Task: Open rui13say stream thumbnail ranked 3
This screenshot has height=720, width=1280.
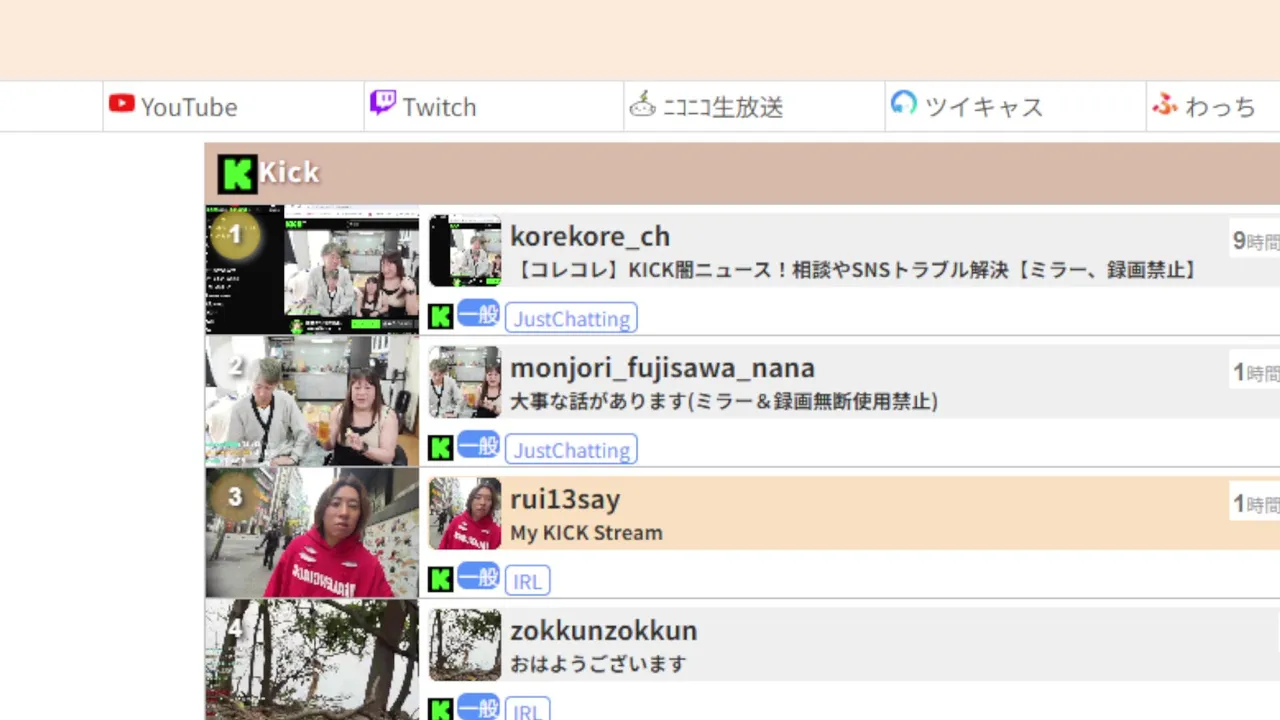Action: (312, 532)
